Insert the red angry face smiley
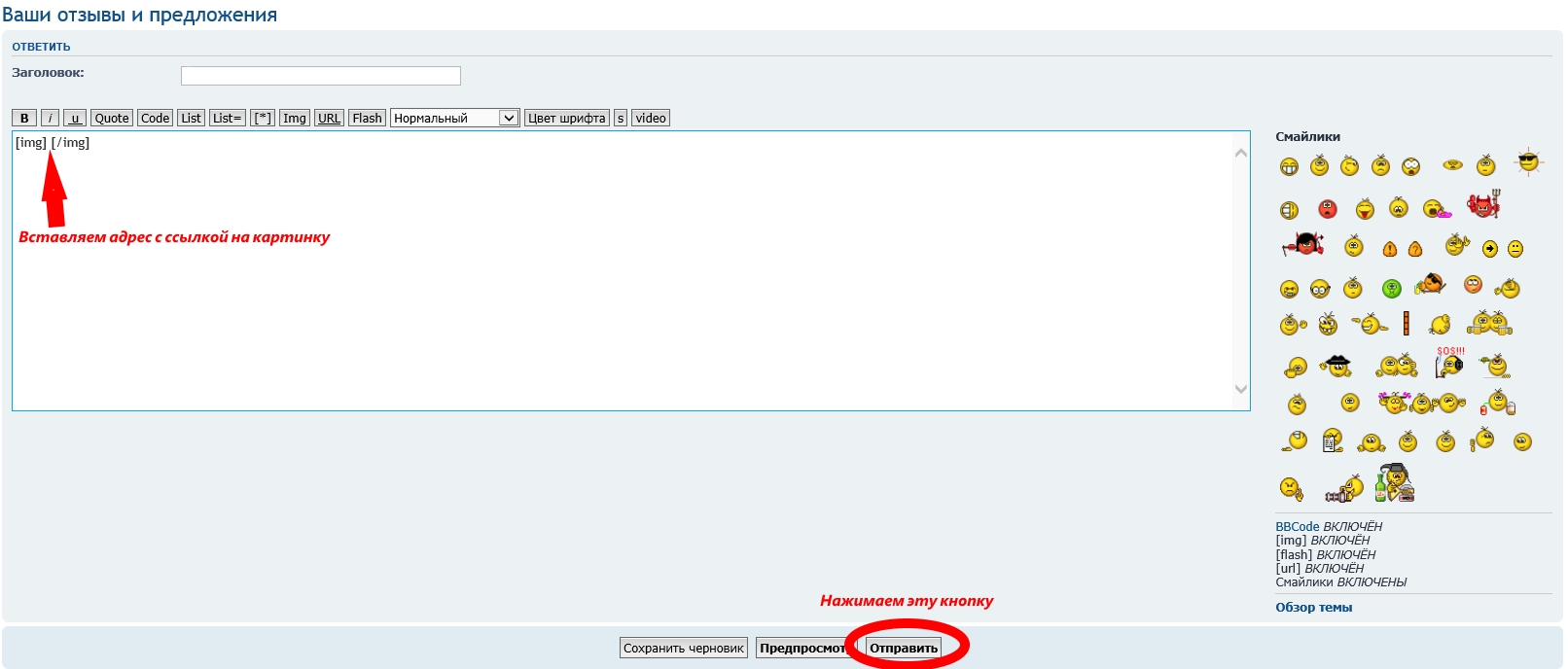The width and height of the screenshot is (1568, 669). click(1328, 209)
